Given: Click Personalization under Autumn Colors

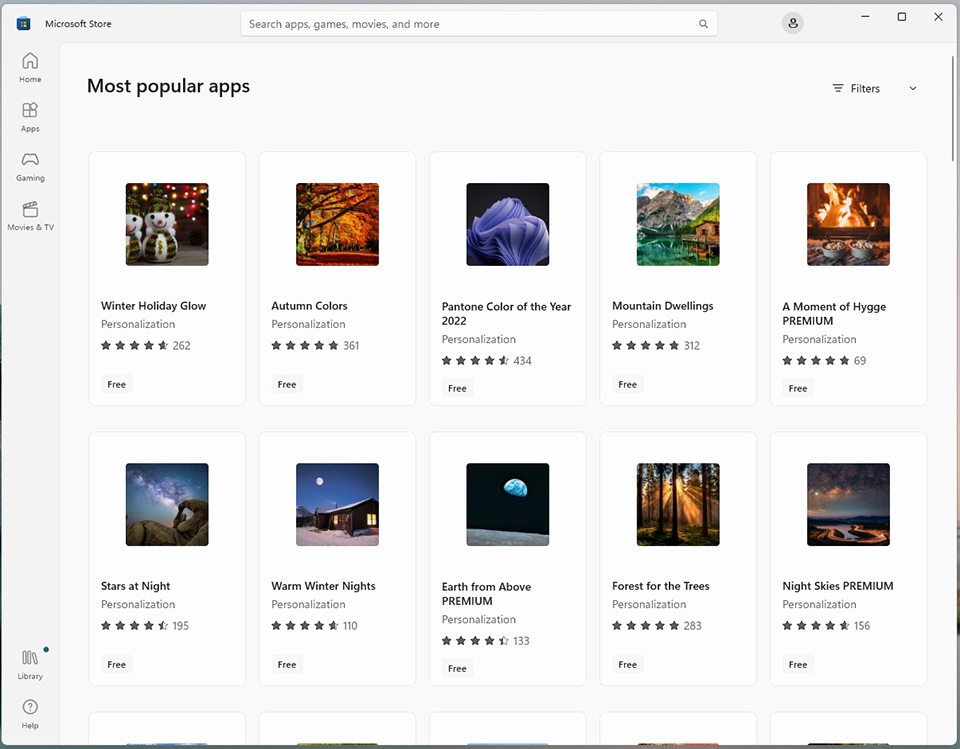Looking at the screenshot, I should pos(308,324).
